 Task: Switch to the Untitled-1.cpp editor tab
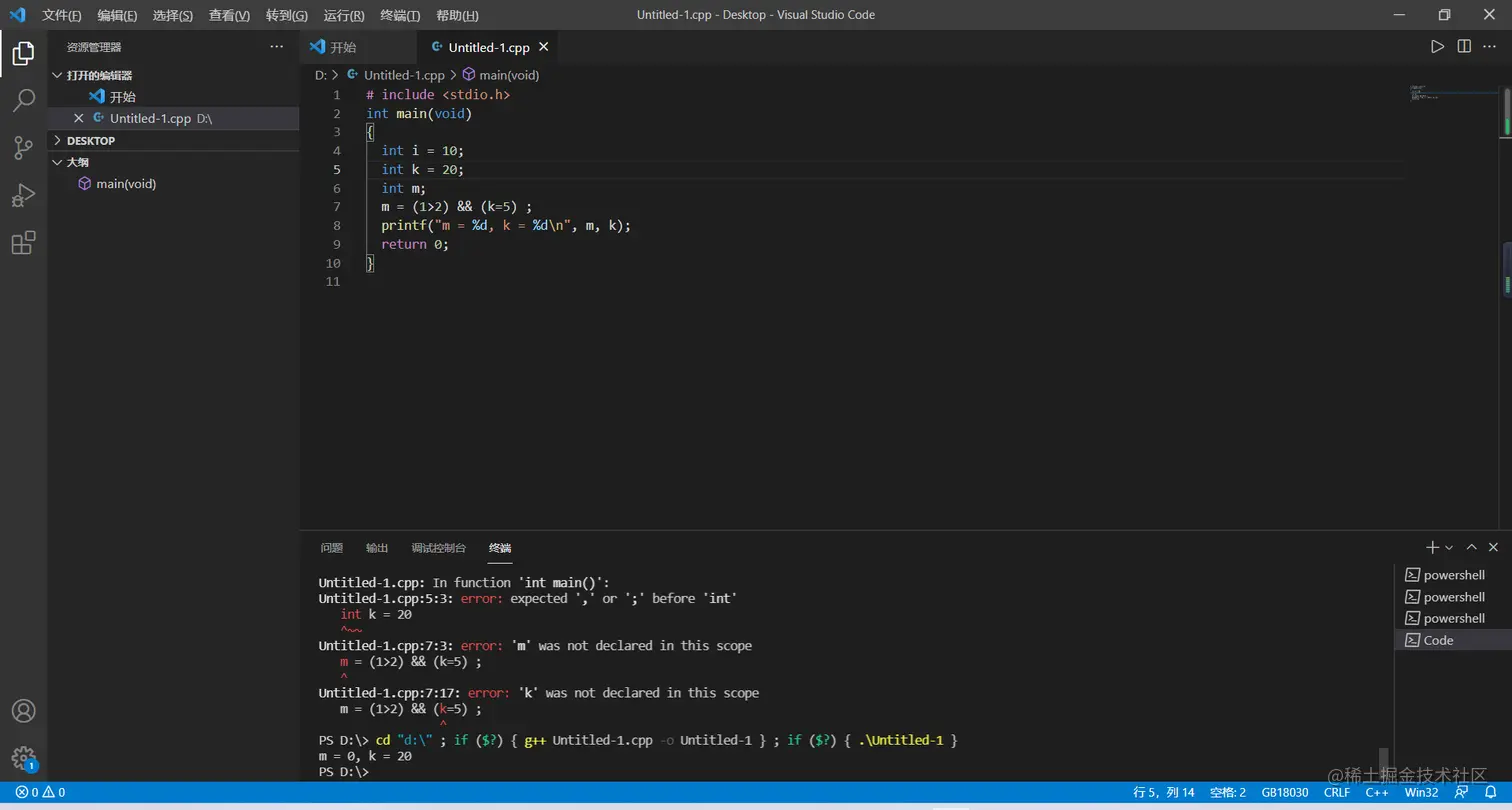[x=487, y=47]
